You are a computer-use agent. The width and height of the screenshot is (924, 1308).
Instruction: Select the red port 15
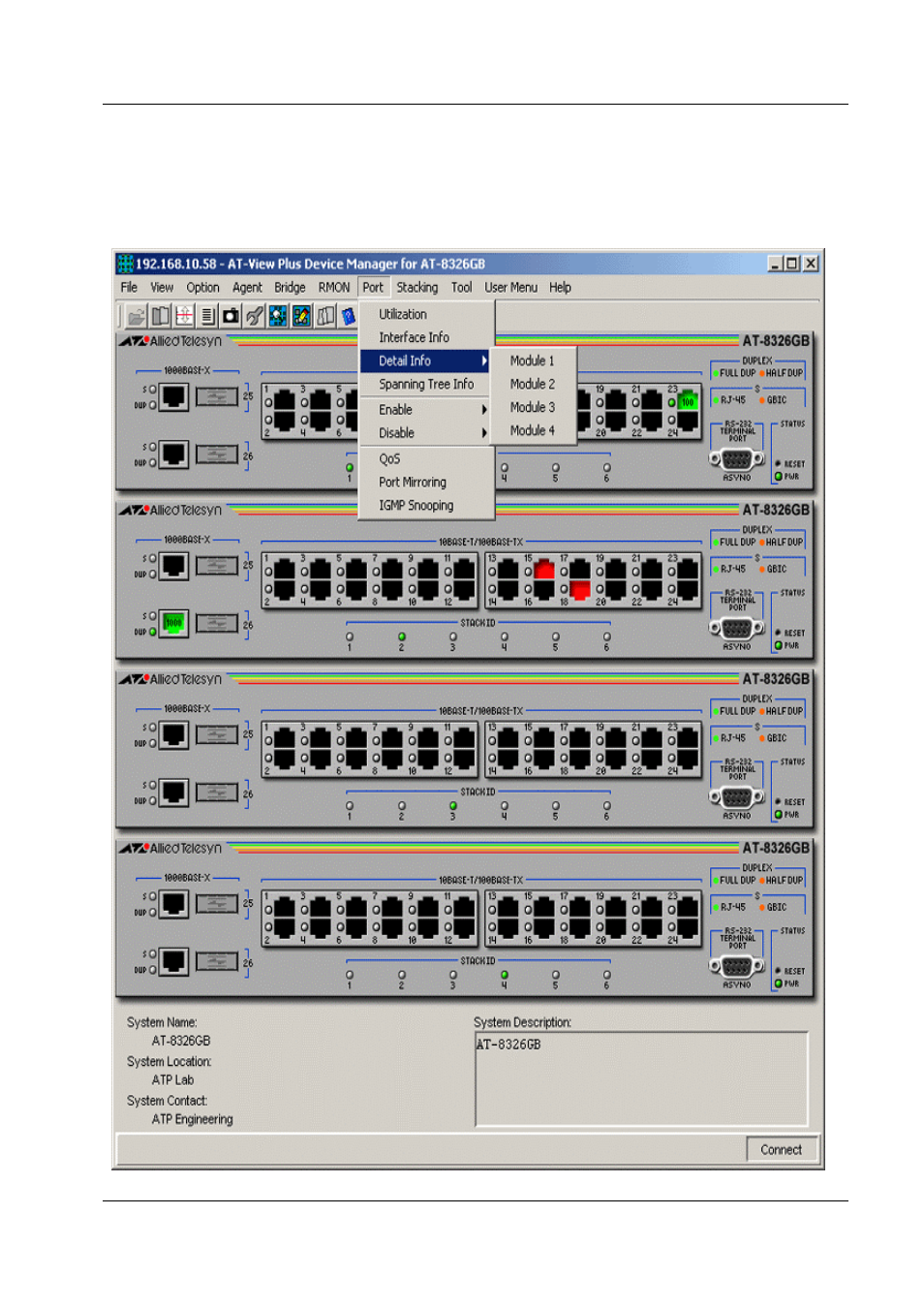point(544,569)
